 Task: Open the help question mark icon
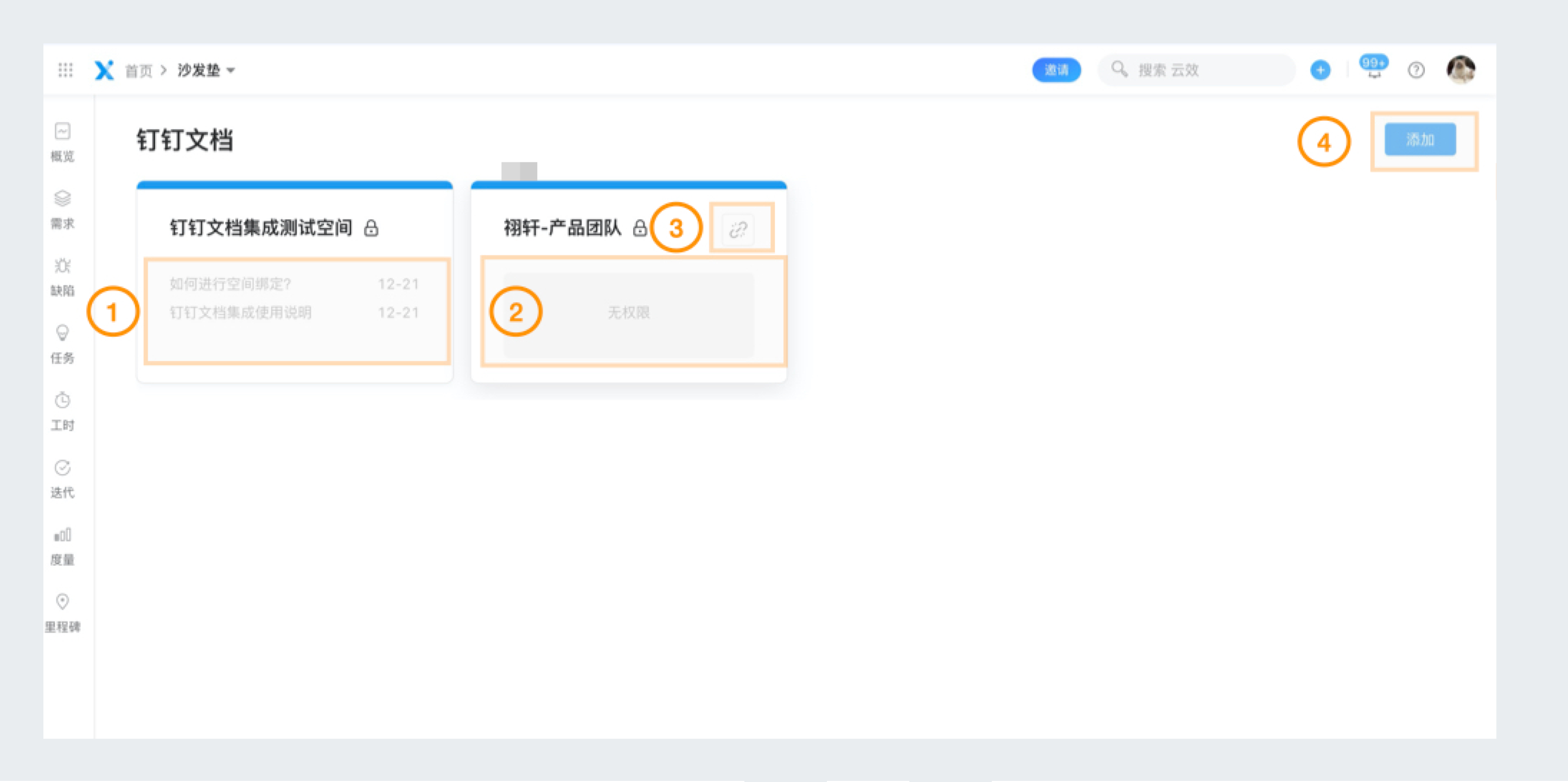[x=1416, y=70]
